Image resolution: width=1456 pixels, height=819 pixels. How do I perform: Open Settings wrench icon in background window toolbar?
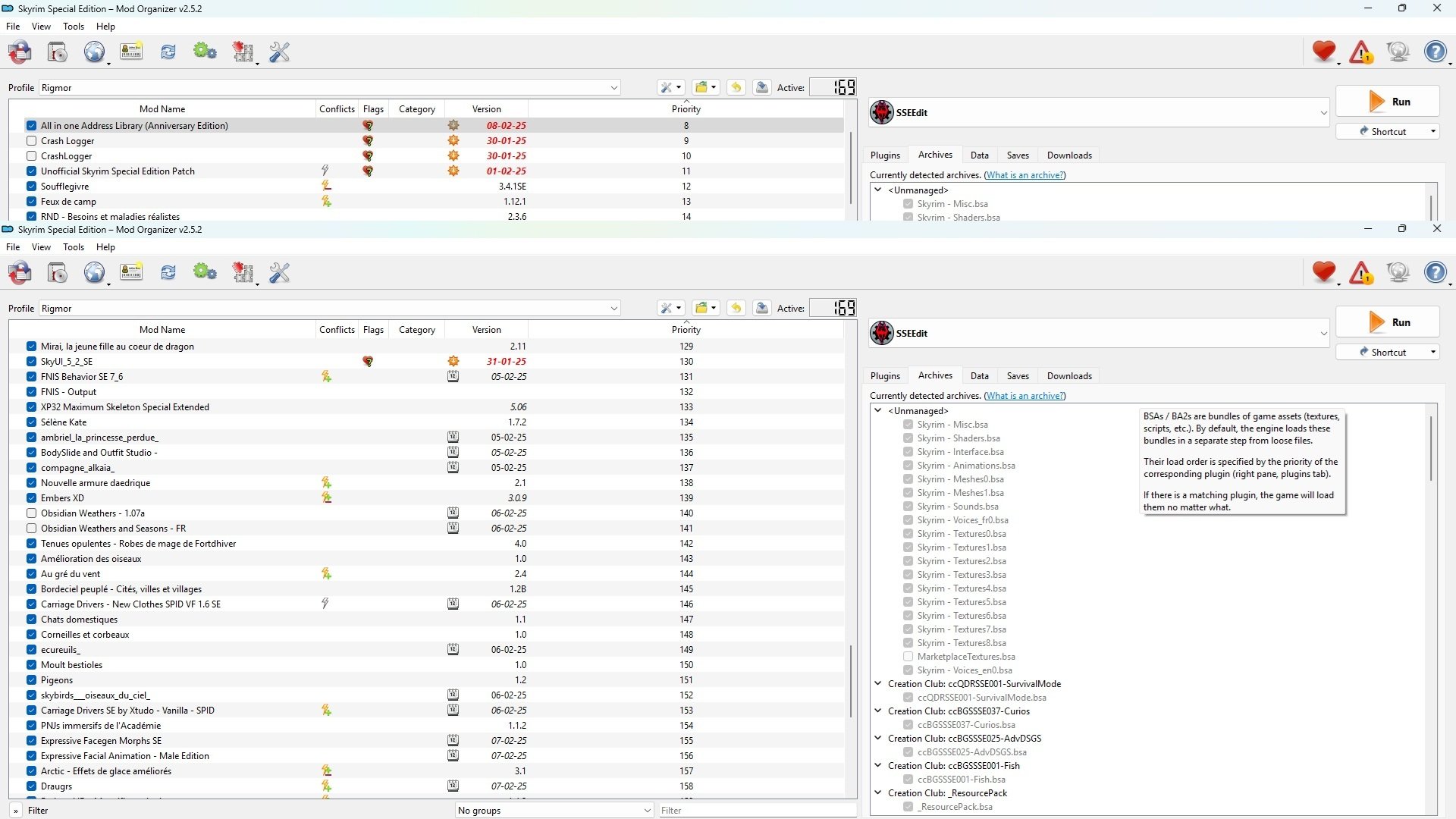point(280,52)
